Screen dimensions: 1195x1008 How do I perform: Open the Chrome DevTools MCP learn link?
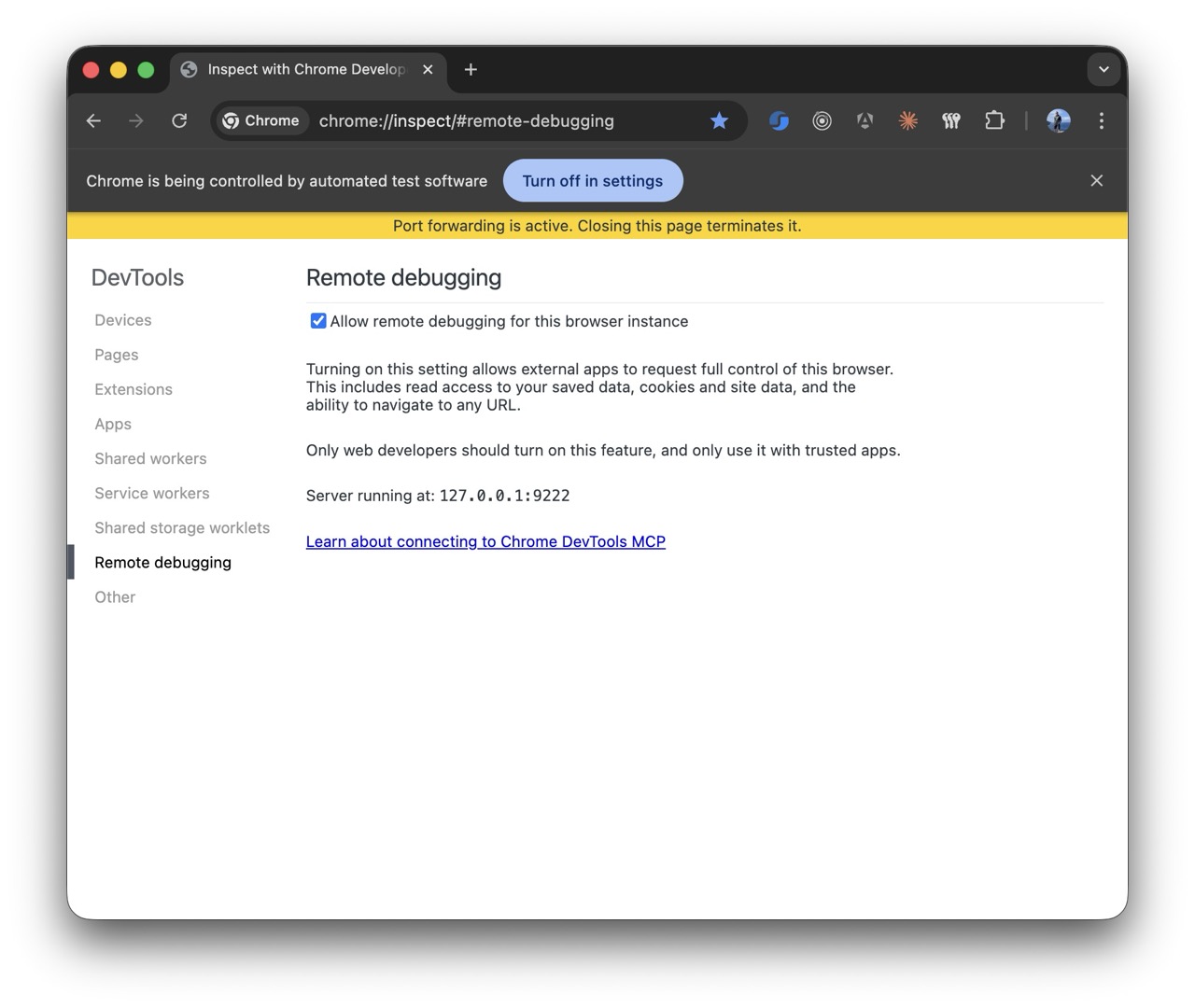(485, 541)
